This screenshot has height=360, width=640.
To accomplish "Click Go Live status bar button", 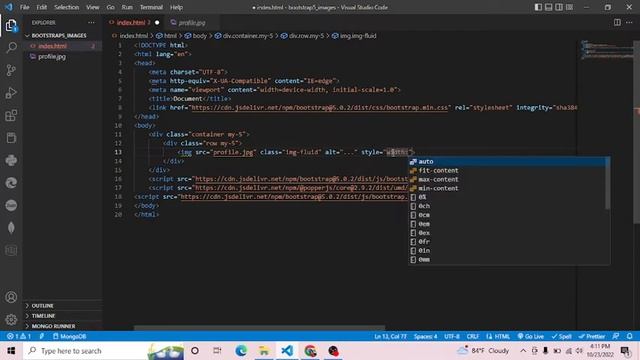I will pyautogui.click(x=531, y=336).
